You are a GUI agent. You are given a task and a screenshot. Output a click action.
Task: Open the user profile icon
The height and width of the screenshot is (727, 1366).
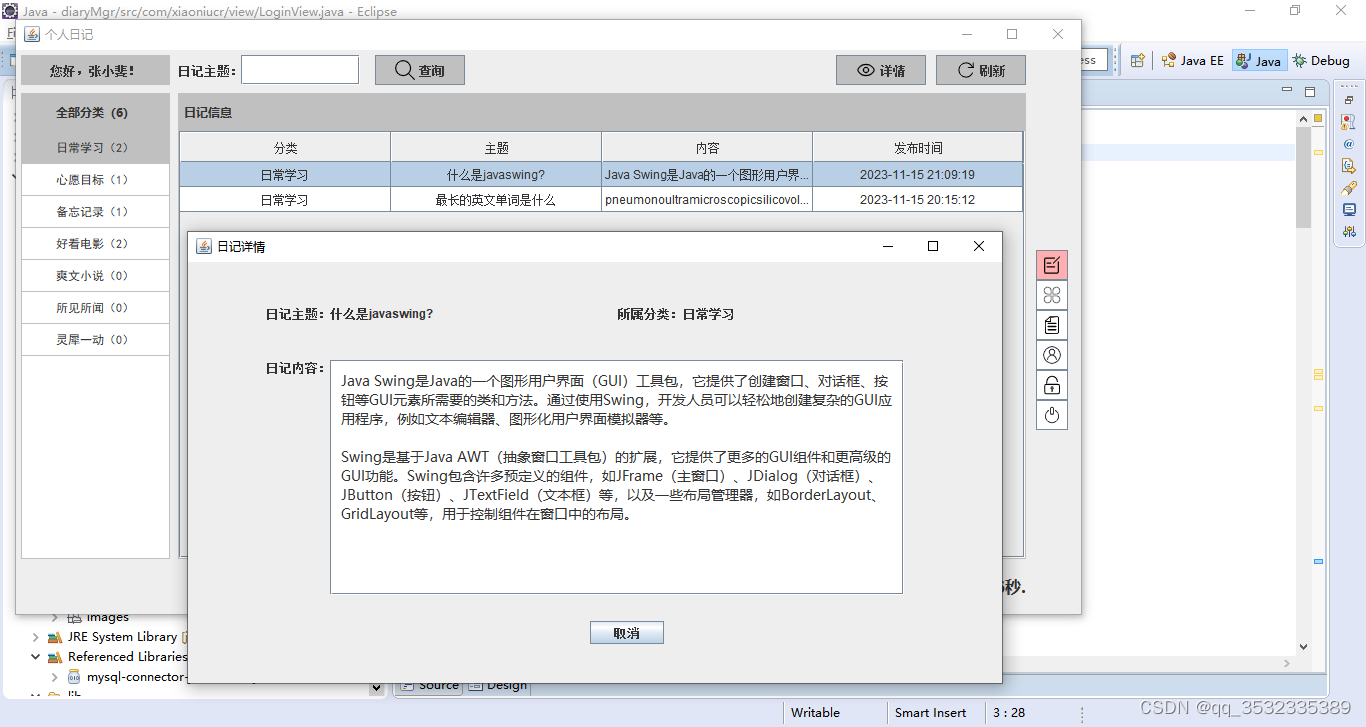point(1051,355)
